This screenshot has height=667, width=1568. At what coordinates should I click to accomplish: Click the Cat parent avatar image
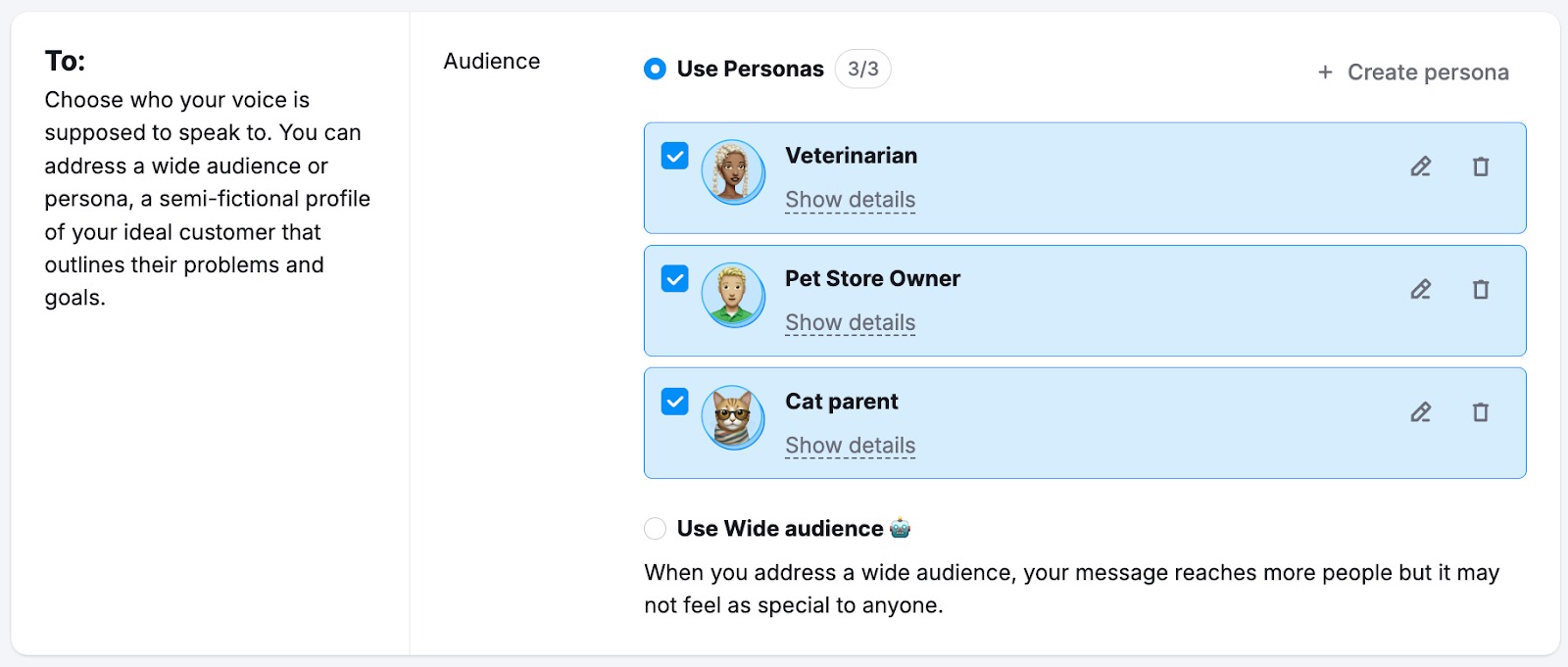pos(733,416)
